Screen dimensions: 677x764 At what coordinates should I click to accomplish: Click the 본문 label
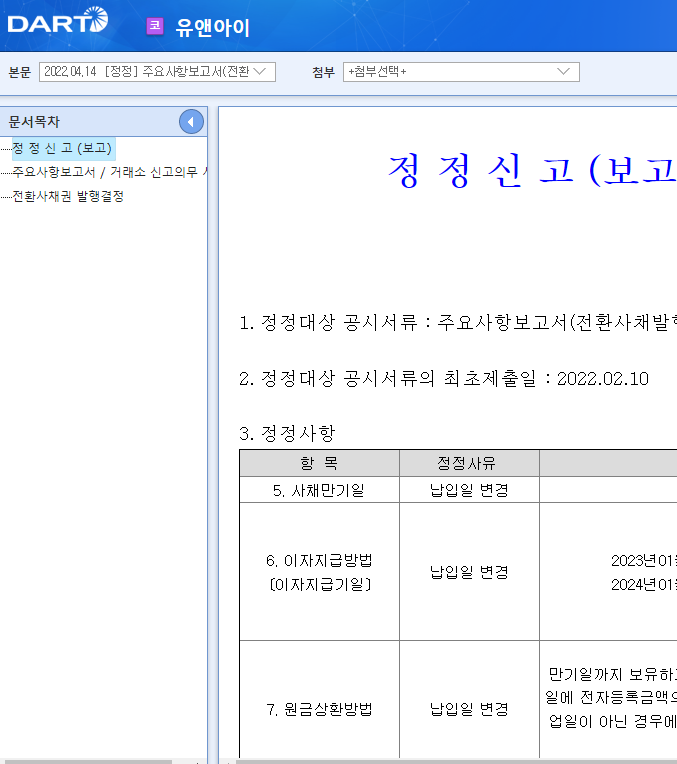point(19,72)
